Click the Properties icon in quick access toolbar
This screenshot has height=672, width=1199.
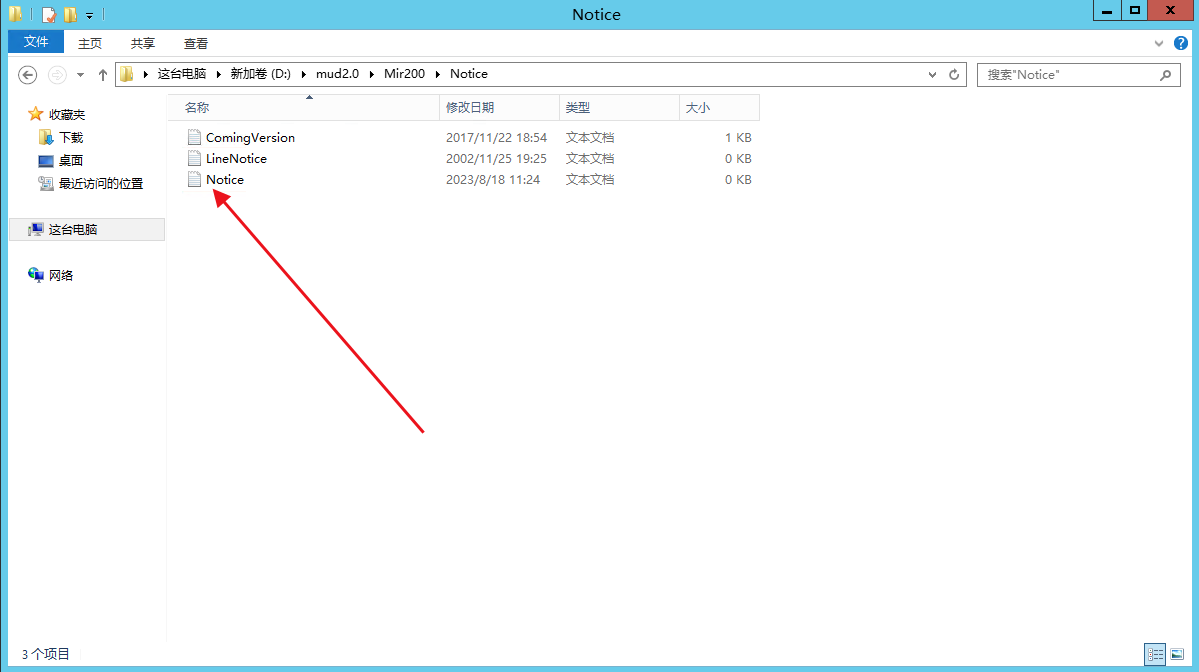[x=48, y=15]
